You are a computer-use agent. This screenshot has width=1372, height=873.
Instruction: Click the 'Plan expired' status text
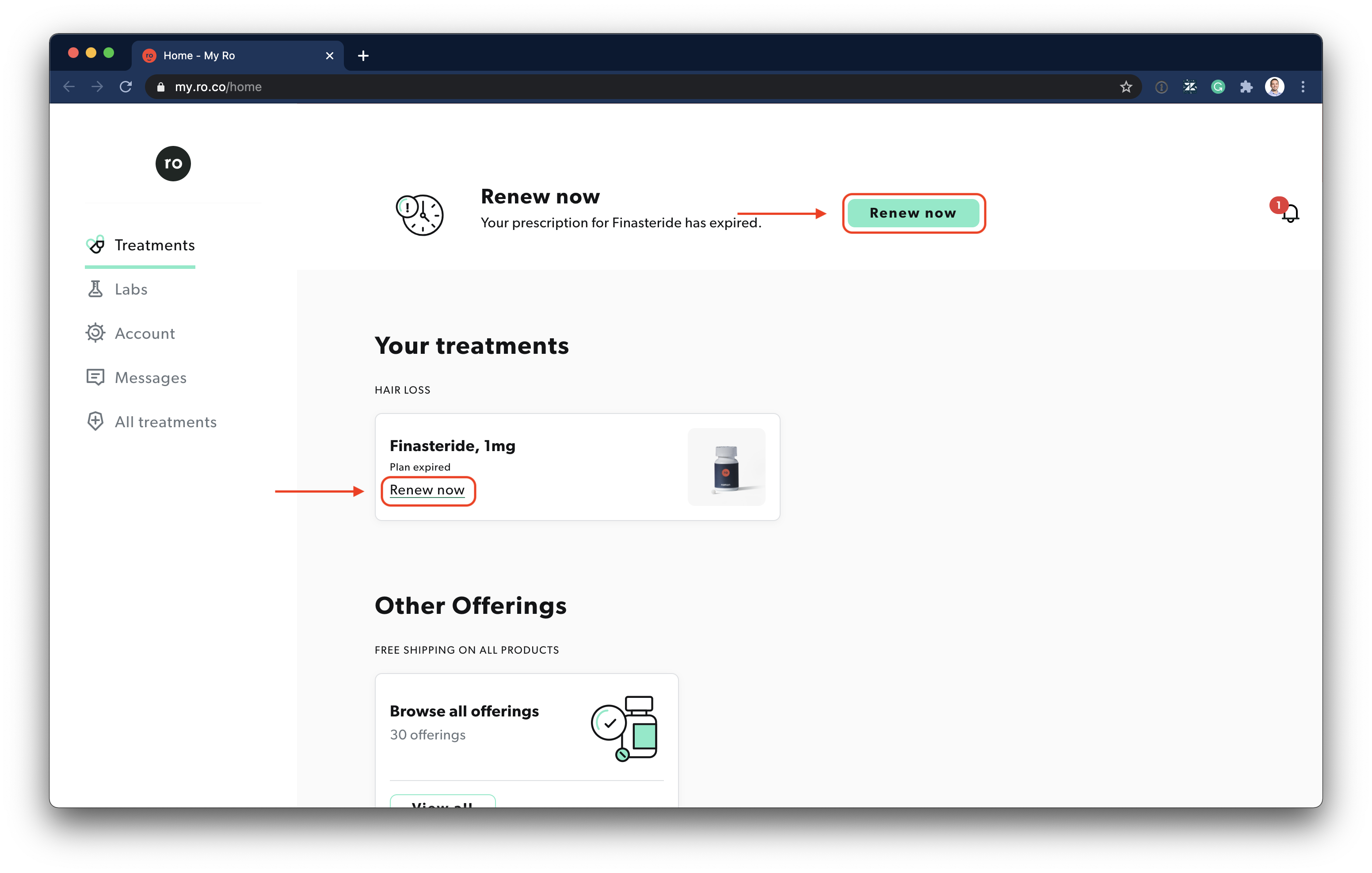[x=420, y=467]
